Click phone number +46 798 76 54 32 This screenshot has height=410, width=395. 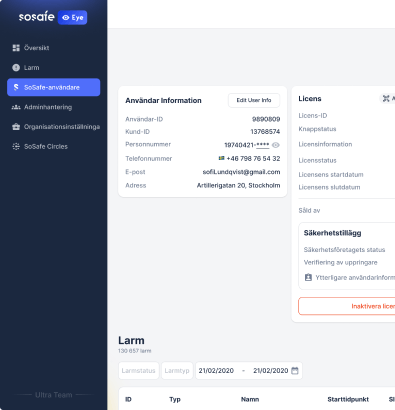point(253,158)
